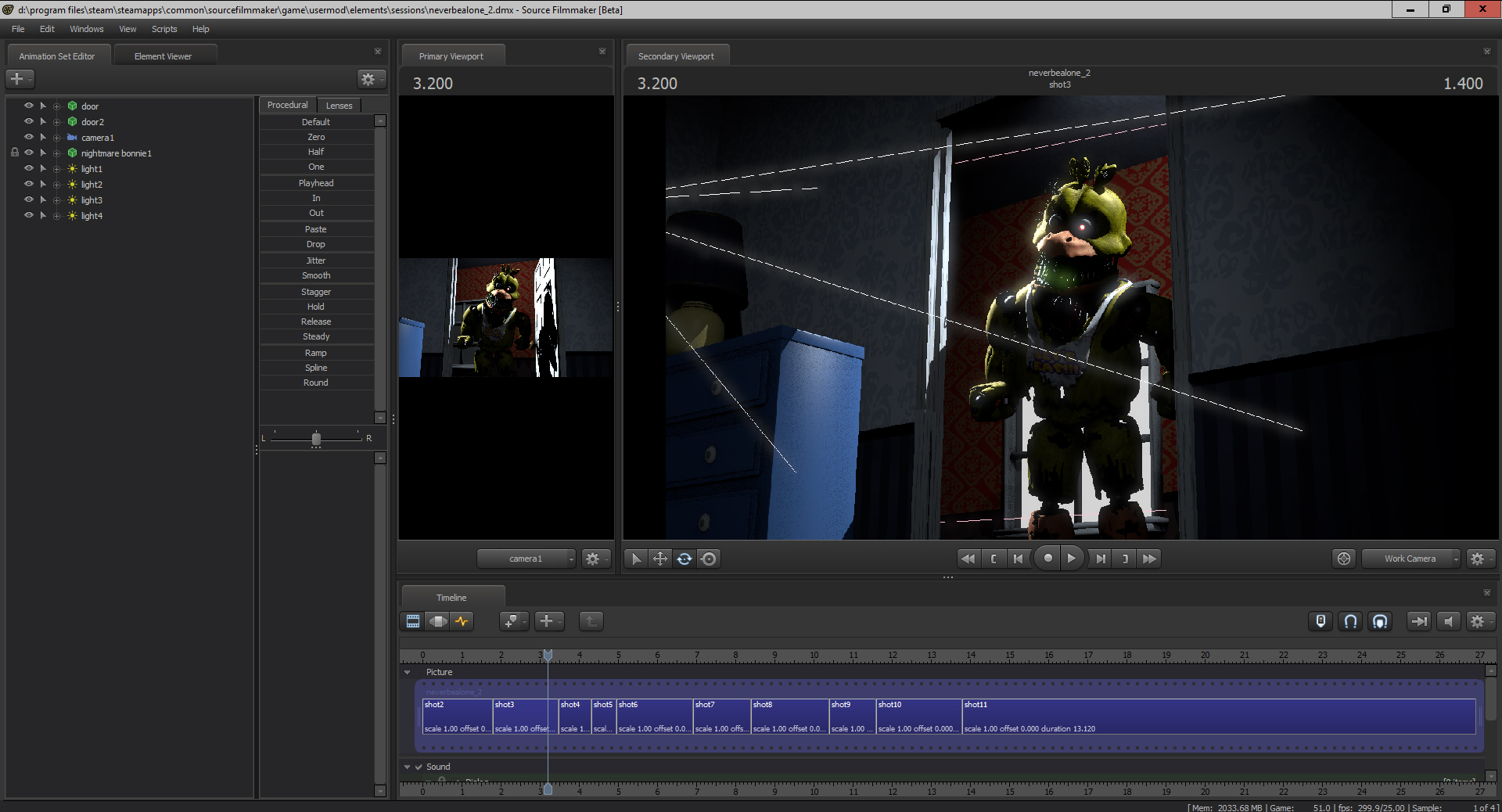Jump to next clip in playback bar
Screen dimensions: 1502x812
click(1101, 559)
